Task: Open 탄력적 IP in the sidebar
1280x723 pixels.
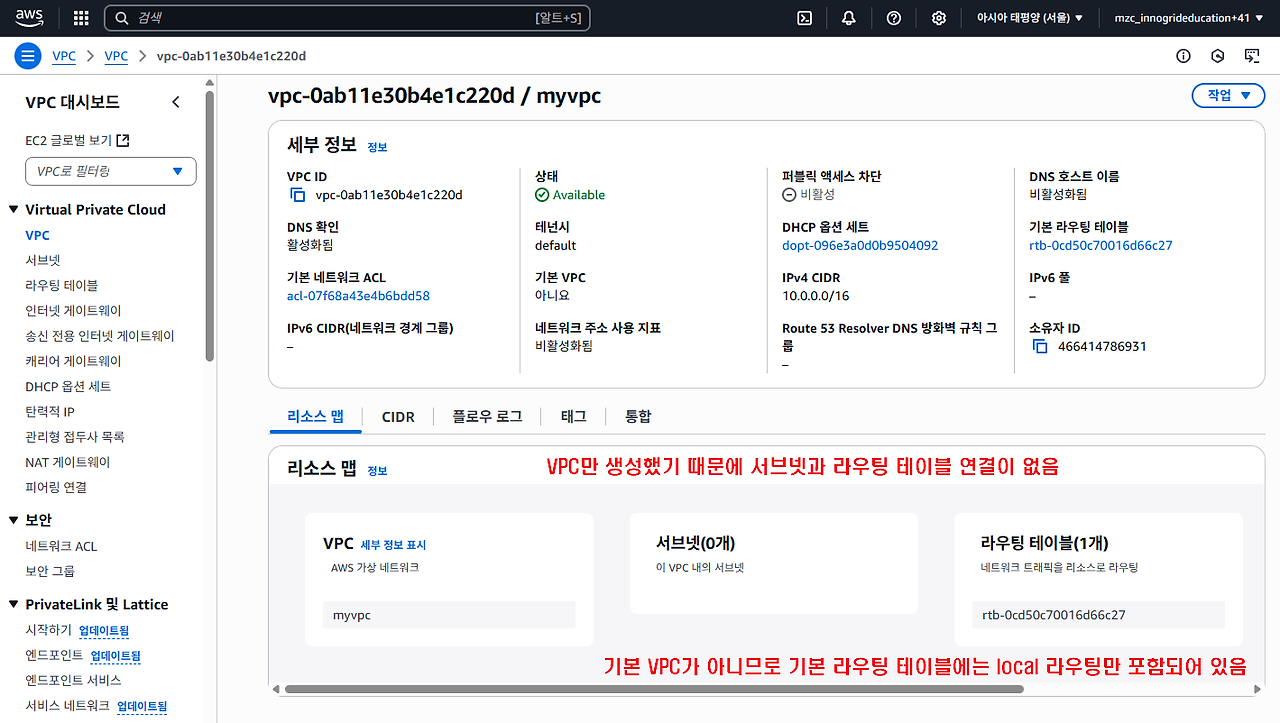Action: pyautogui.click(x=50, y=412)
